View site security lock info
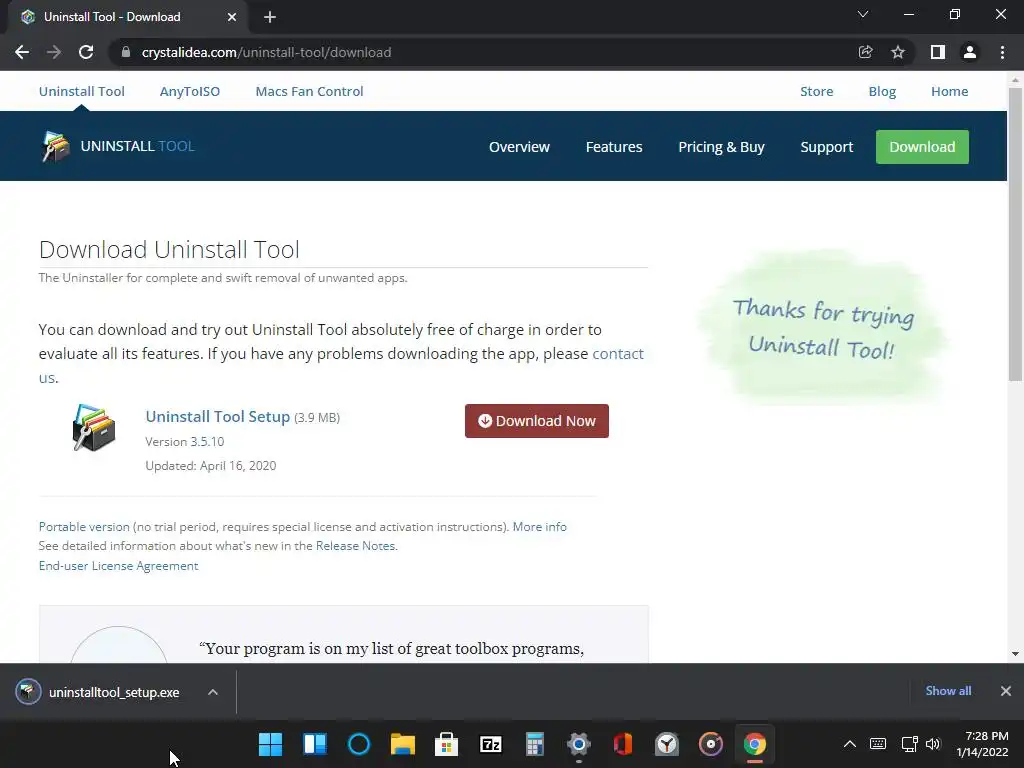The width and height of the screenshot is (1024, 768). point(126,52)
